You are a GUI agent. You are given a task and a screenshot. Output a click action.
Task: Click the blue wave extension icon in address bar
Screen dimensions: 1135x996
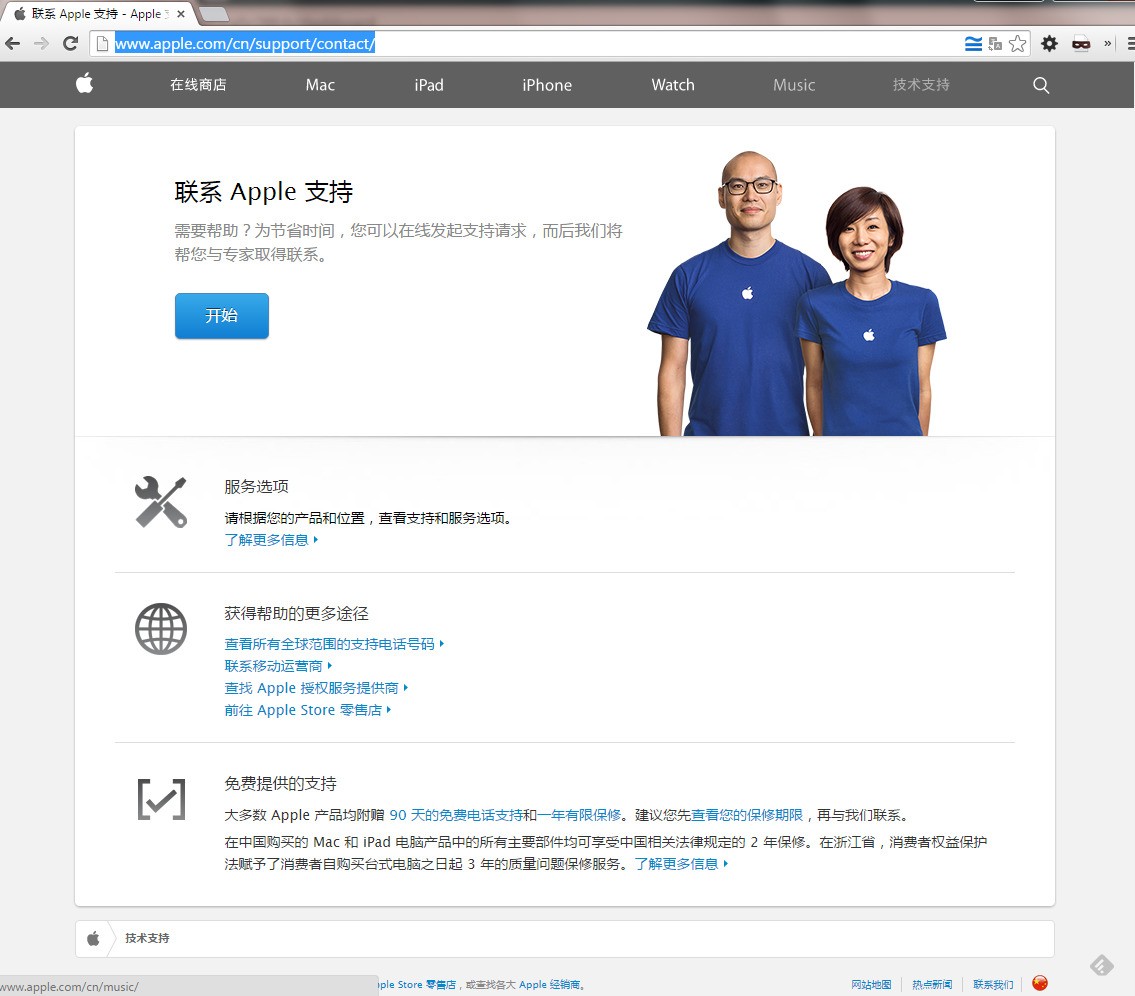[971, 44]
